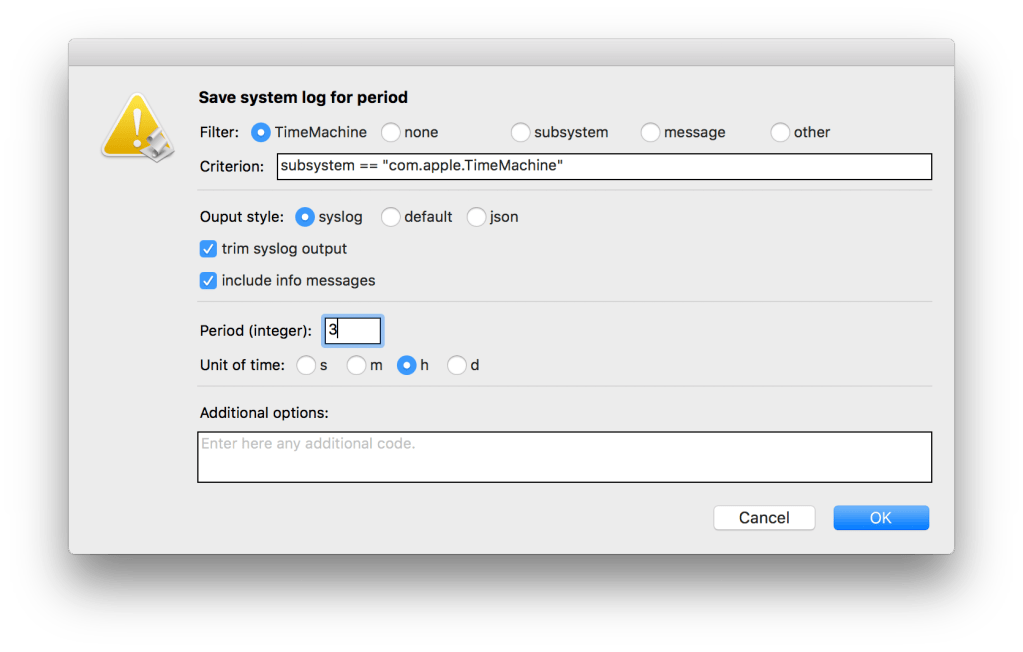Disable include info messages checkbox
This screenshot has width=1023, height=652.
[209, 281]
